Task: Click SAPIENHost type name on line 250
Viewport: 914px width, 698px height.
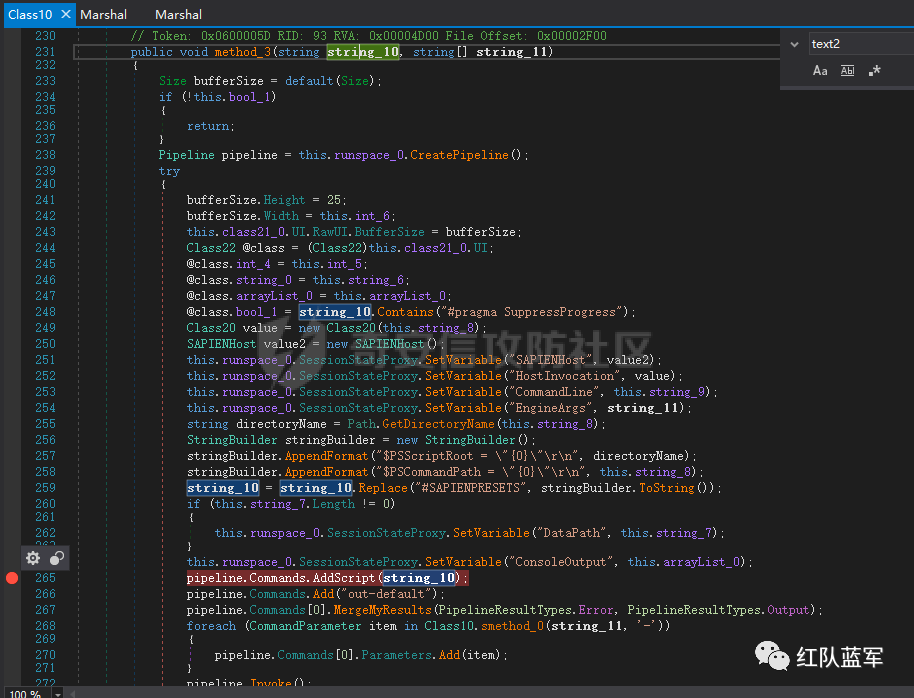Action: 222,344
